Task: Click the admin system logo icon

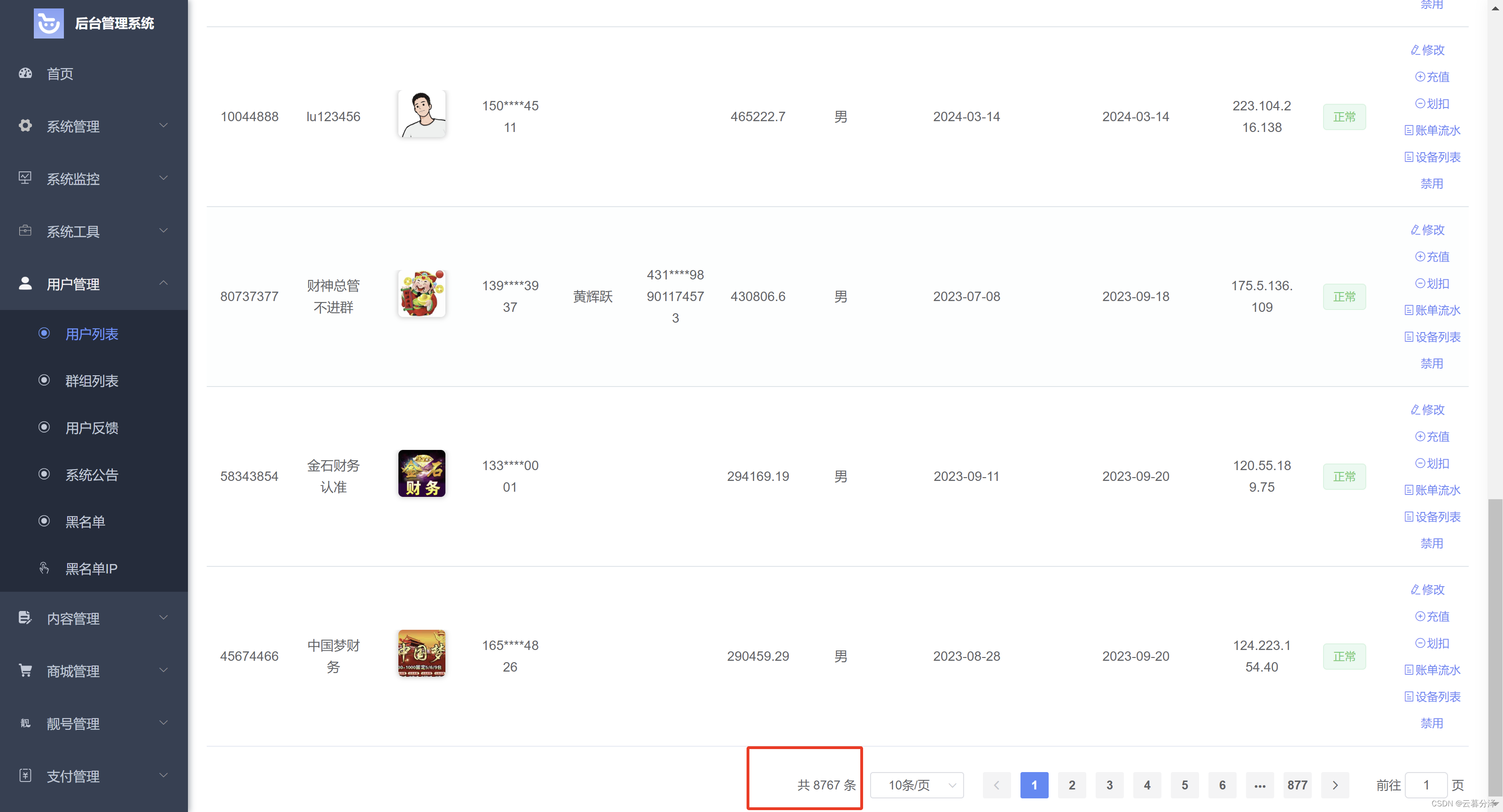Action: coord(48,23)
